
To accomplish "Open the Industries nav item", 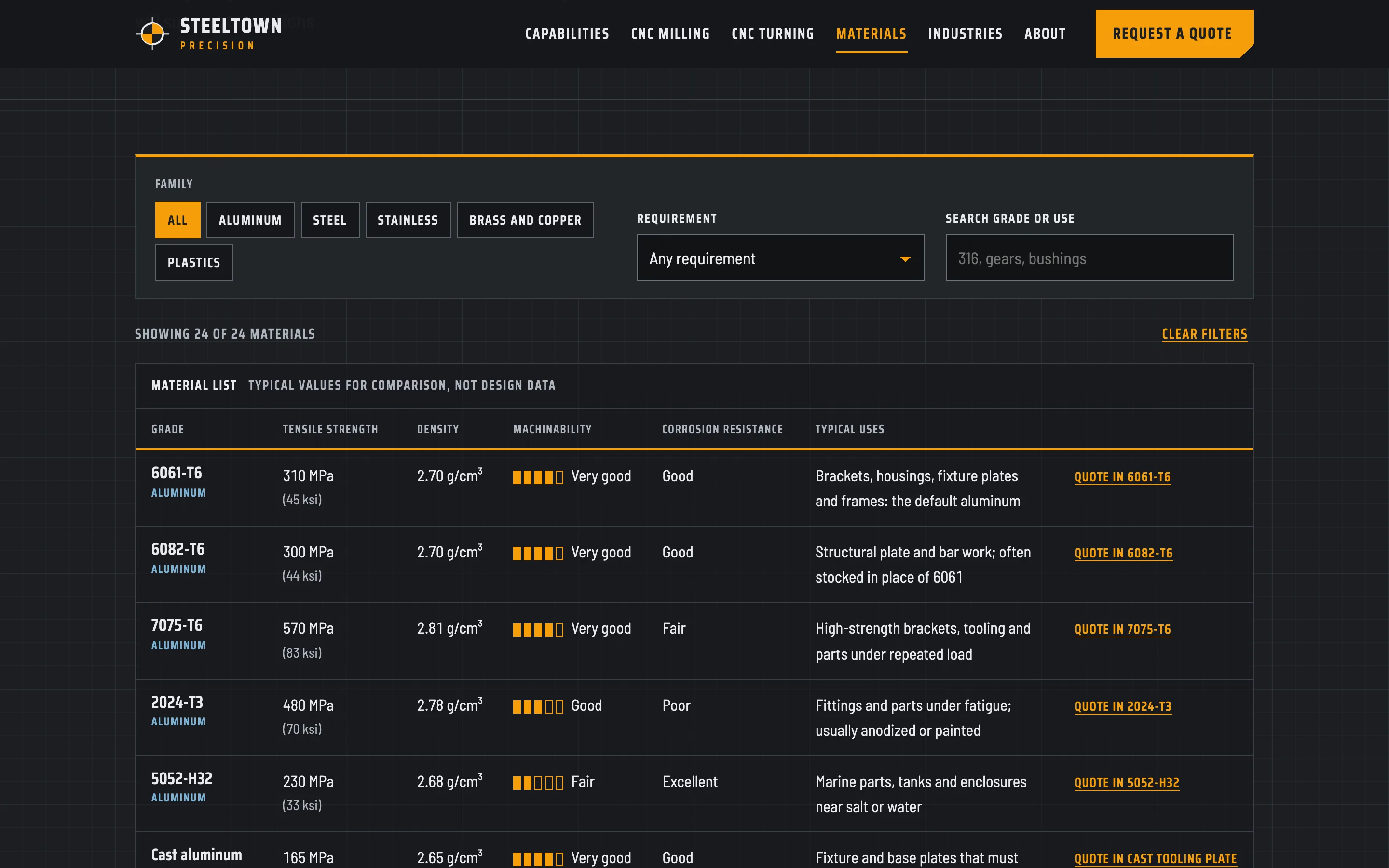I will 966,34.
